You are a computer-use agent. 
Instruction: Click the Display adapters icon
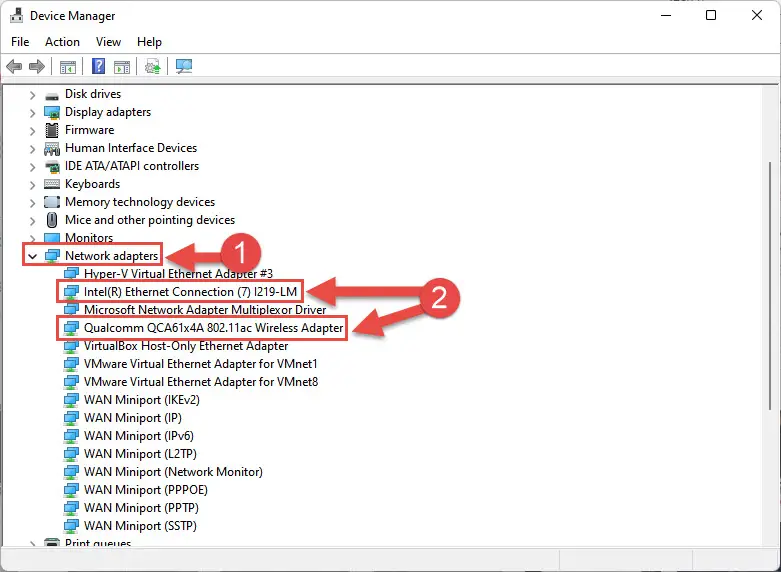click(x=52, y=113)
